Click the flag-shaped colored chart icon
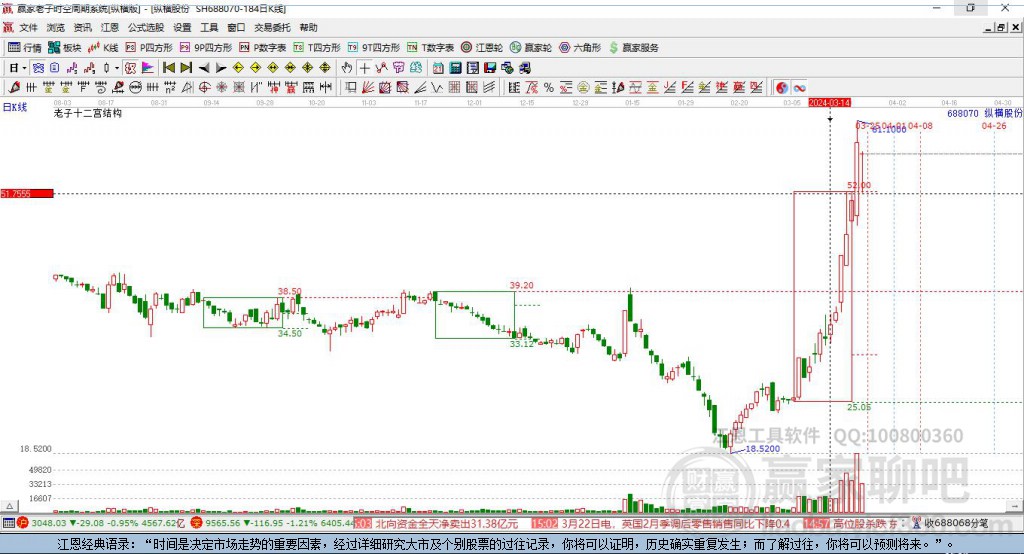 coord(148,68)
